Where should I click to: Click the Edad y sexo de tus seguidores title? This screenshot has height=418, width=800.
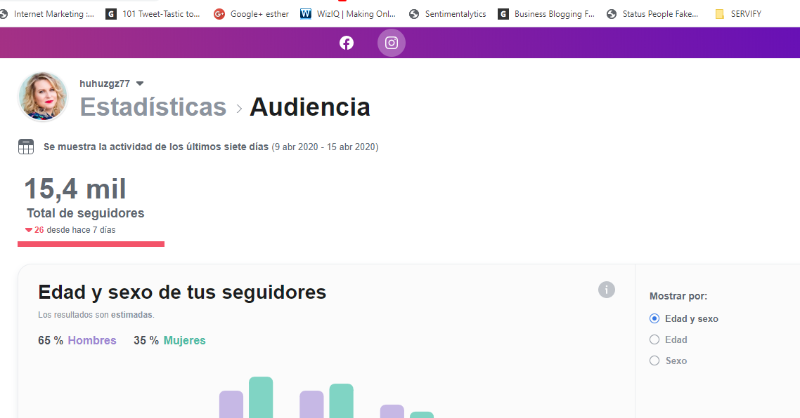[x=182, y=292]
